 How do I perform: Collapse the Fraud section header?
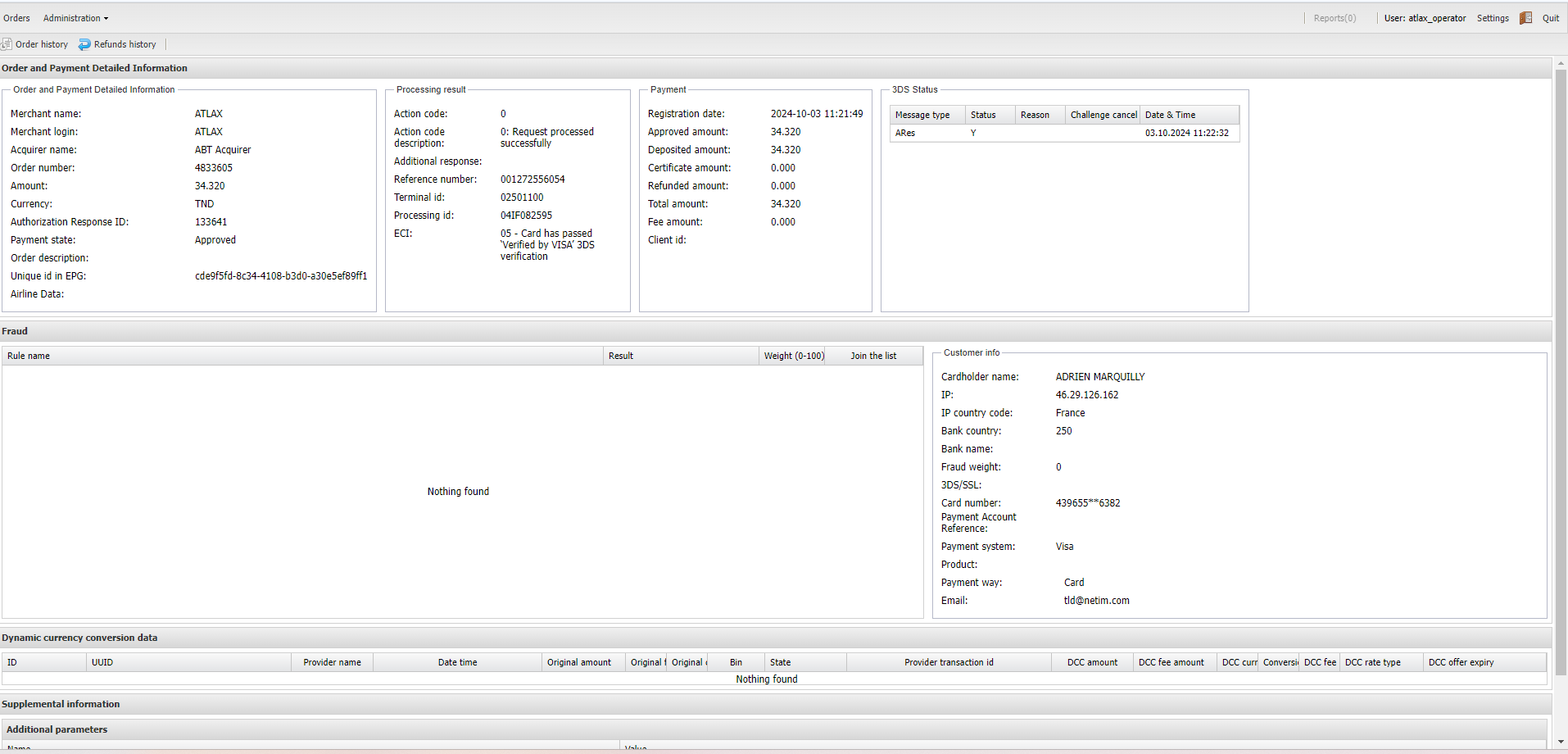point(15,331)
